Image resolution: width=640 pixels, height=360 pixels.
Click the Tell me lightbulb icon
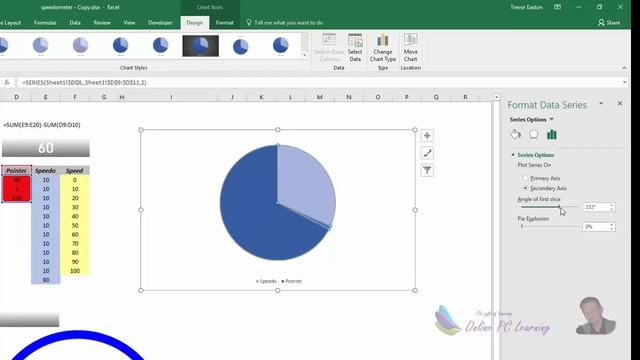[x=249, y=22]
